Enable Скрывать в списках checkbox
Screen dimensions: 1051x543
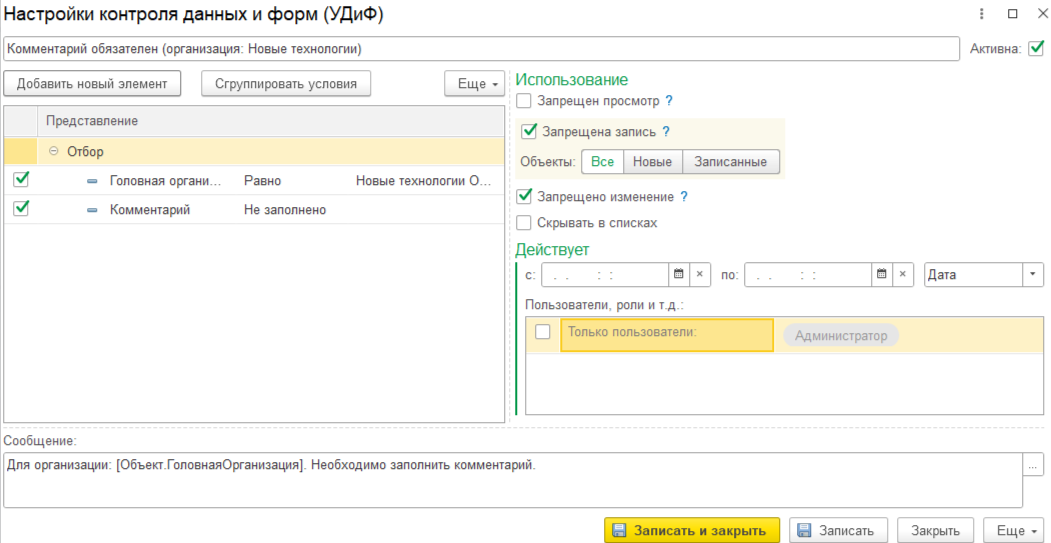tap(524, 223)
